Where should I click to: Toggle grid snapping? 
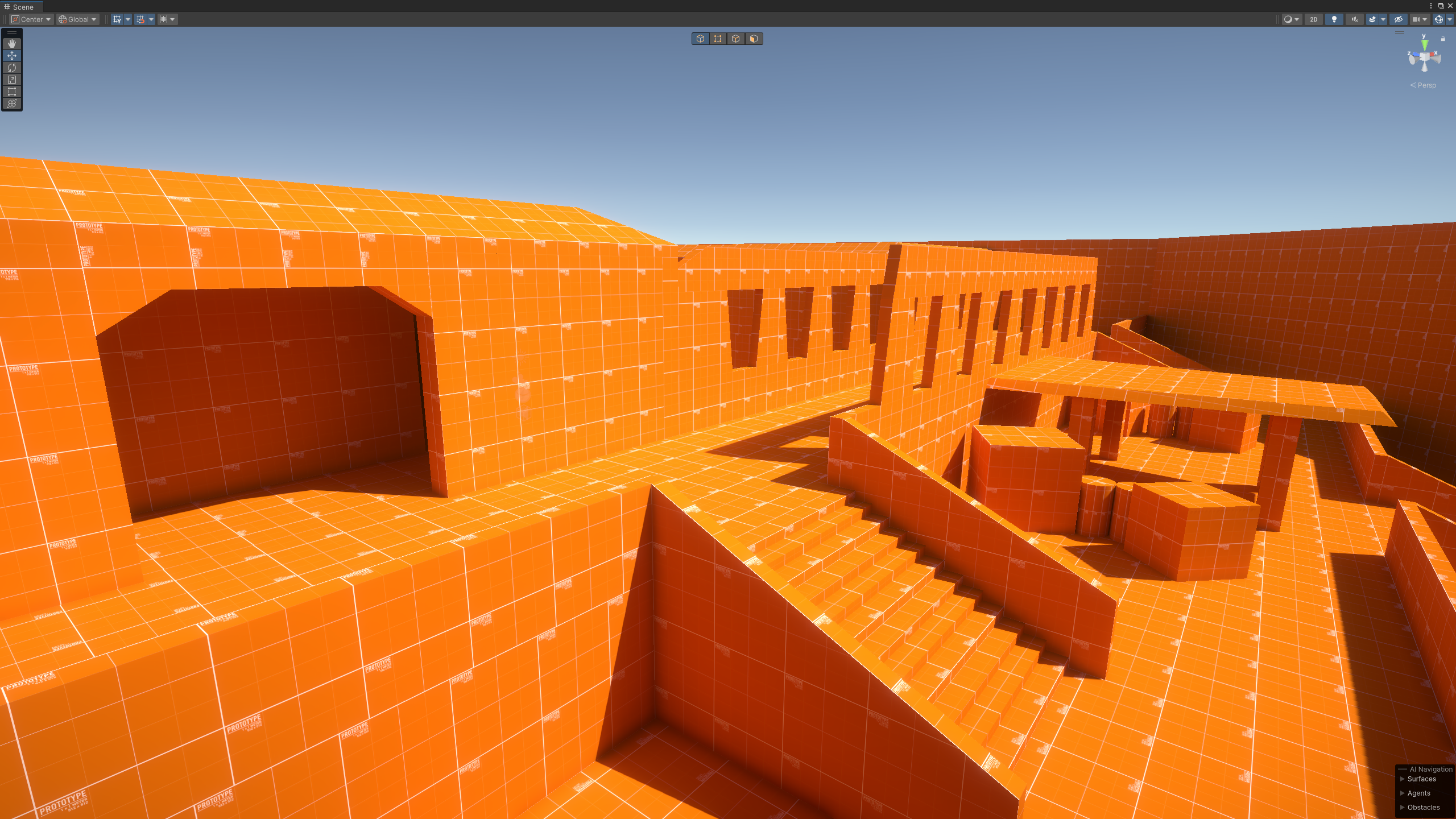tap(140, 19)
